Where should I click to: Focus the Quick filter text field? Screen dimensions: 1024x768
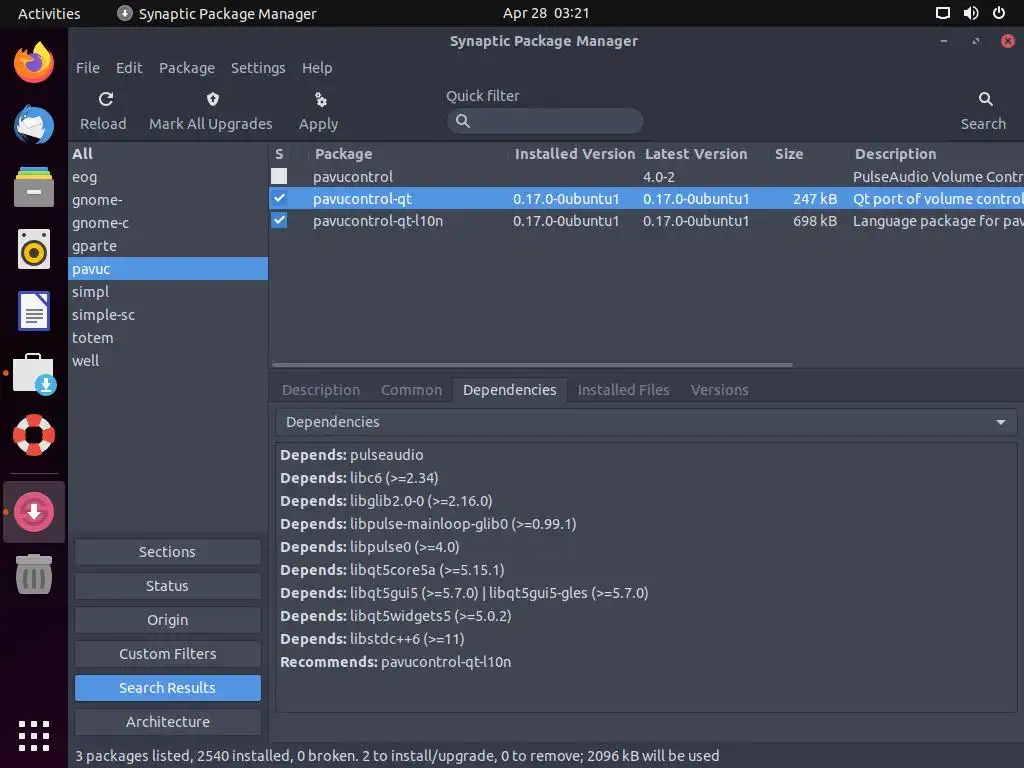pyautogui.click(x=545, y=121)
